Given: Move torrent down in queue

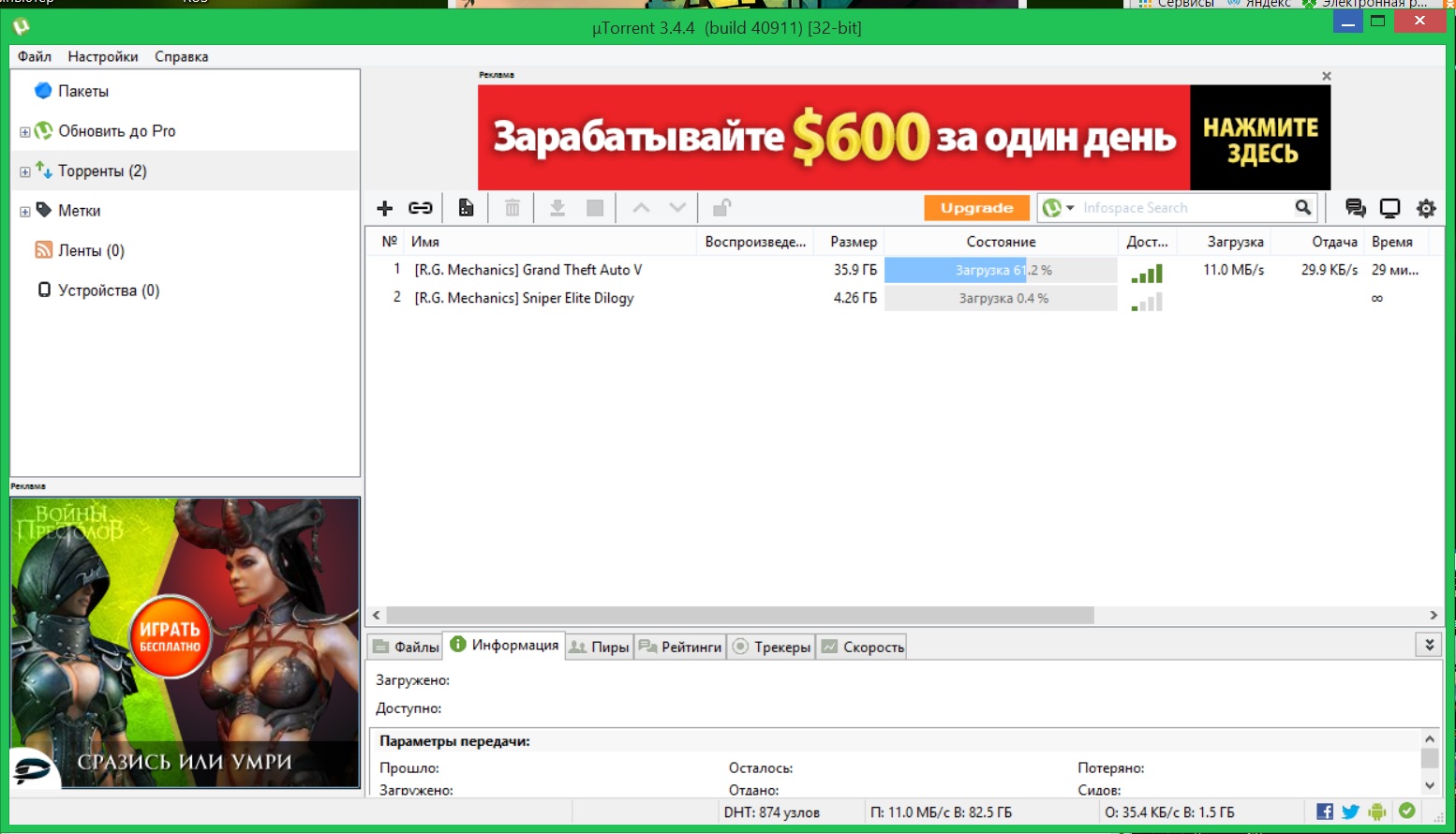Looking at the screenshot, I should [677, 208].
